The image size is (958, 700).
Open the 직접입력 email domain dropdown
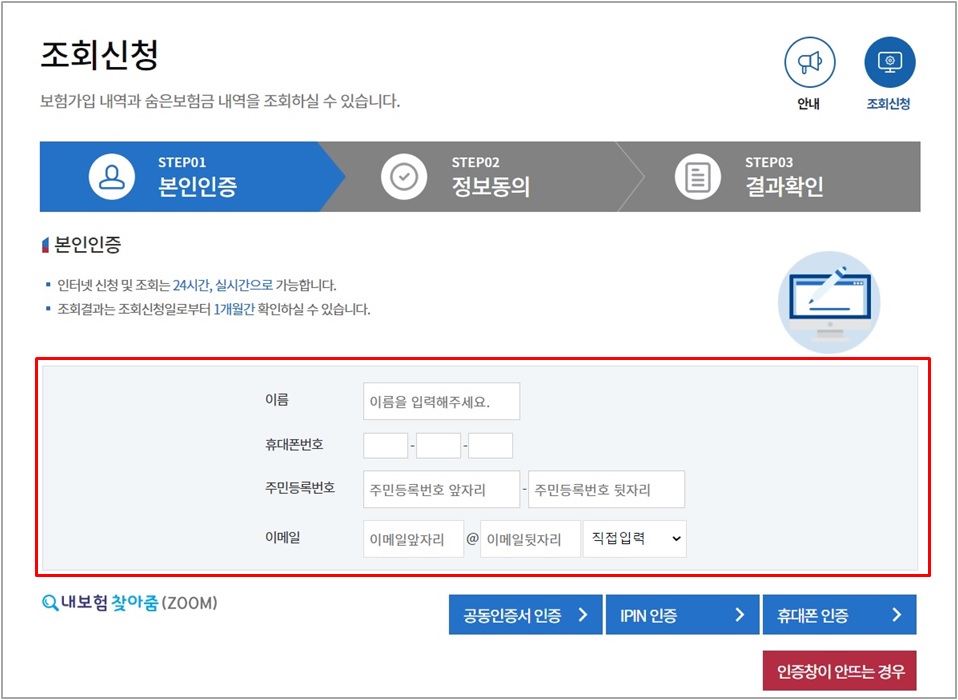[635, 538]
